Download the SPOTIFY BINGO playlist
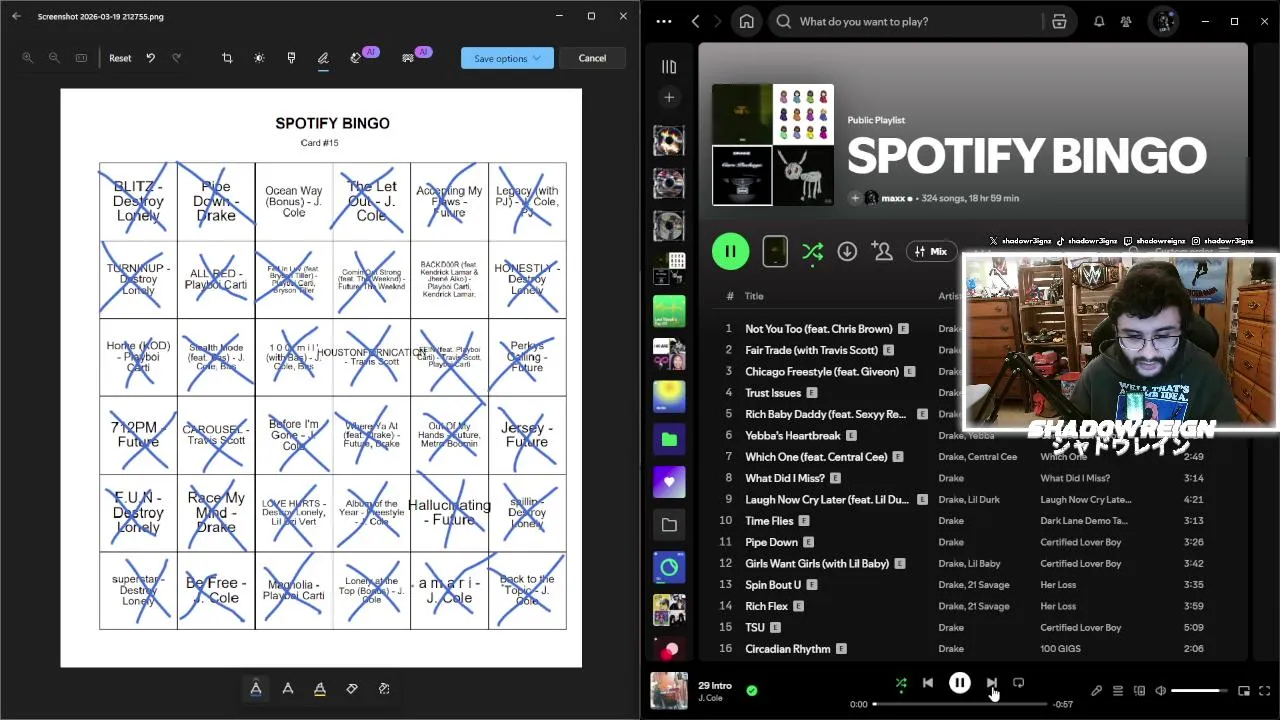1280x720 pixels. [847, 252]
